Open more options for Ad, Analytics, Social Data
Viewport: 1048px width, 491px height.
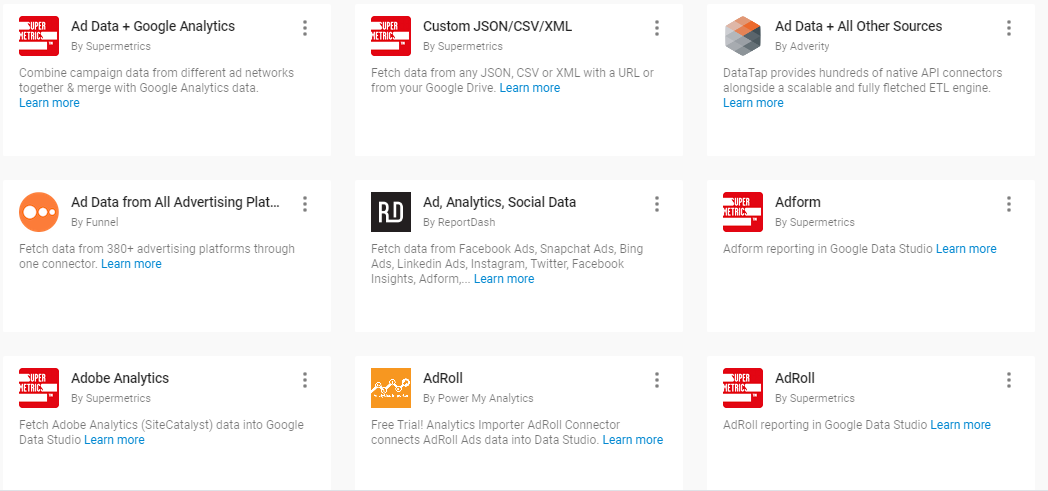click(657, 204)
